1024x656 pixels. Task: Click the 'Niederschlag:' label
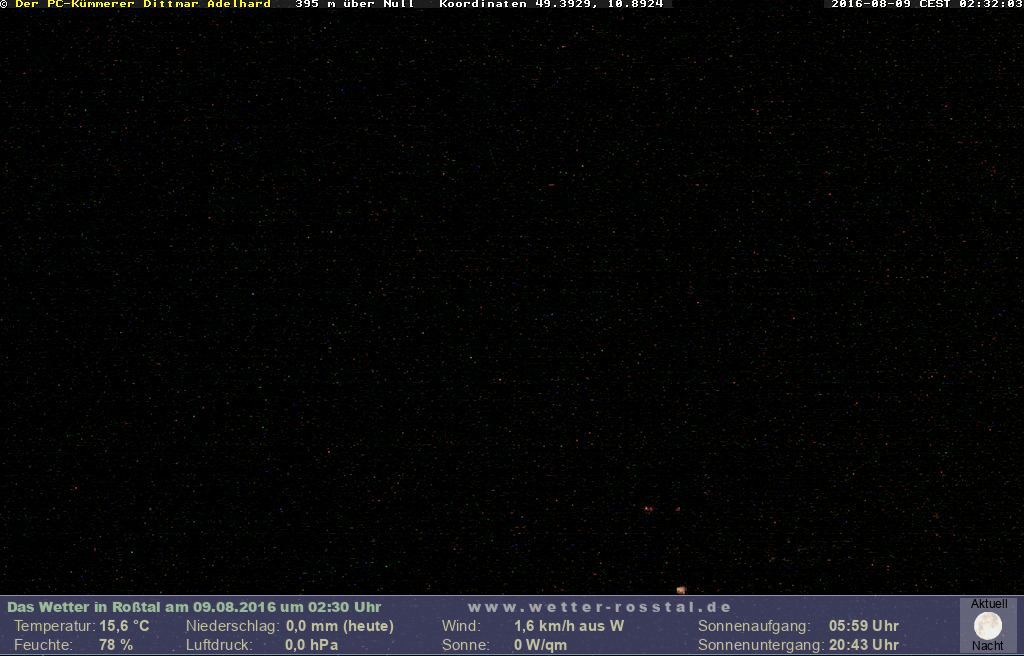pyautogui.click(x=232, y=626)
